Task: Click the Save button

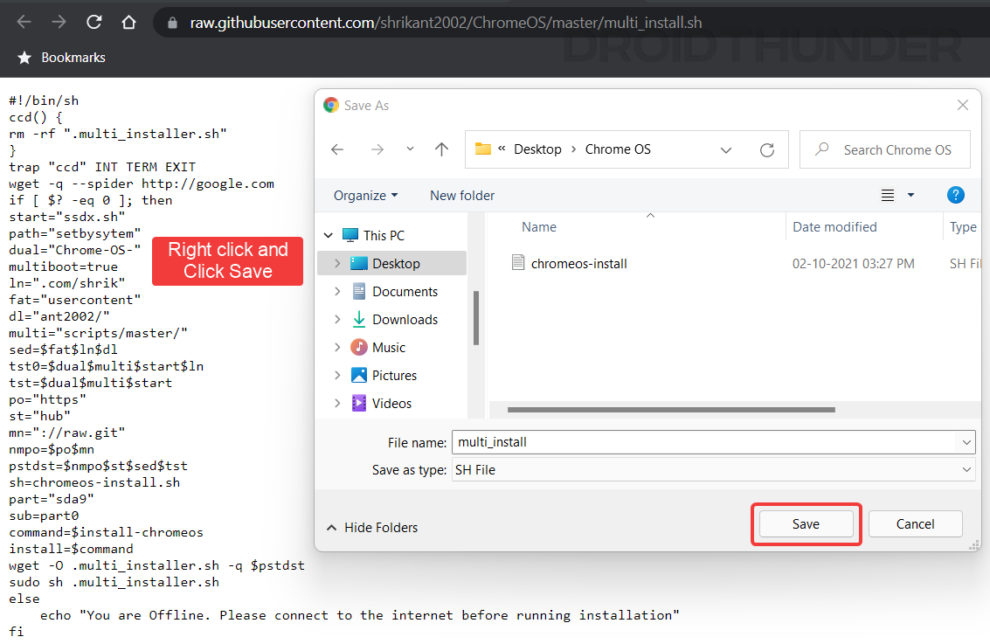Action: 805,523
